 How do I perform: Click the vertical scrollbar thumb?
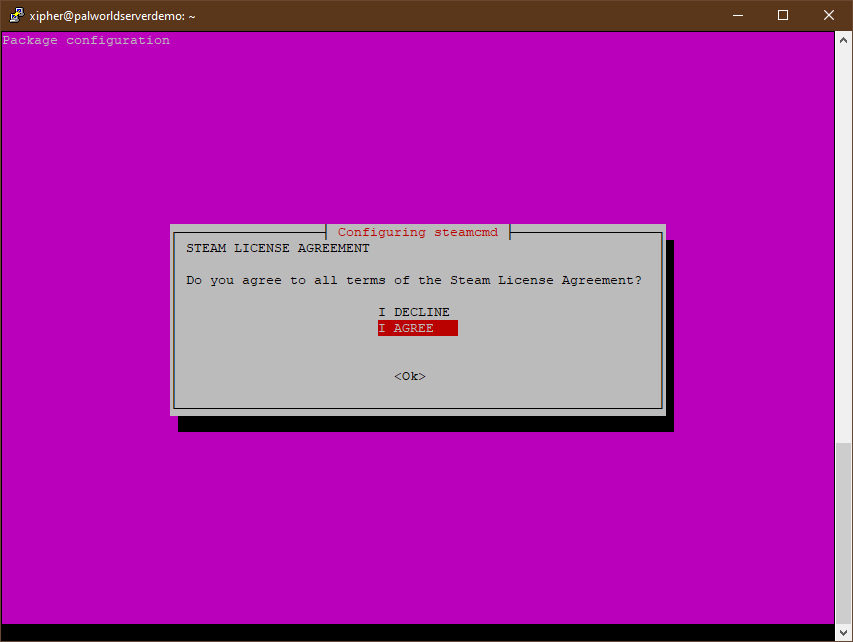coord(843,534)
